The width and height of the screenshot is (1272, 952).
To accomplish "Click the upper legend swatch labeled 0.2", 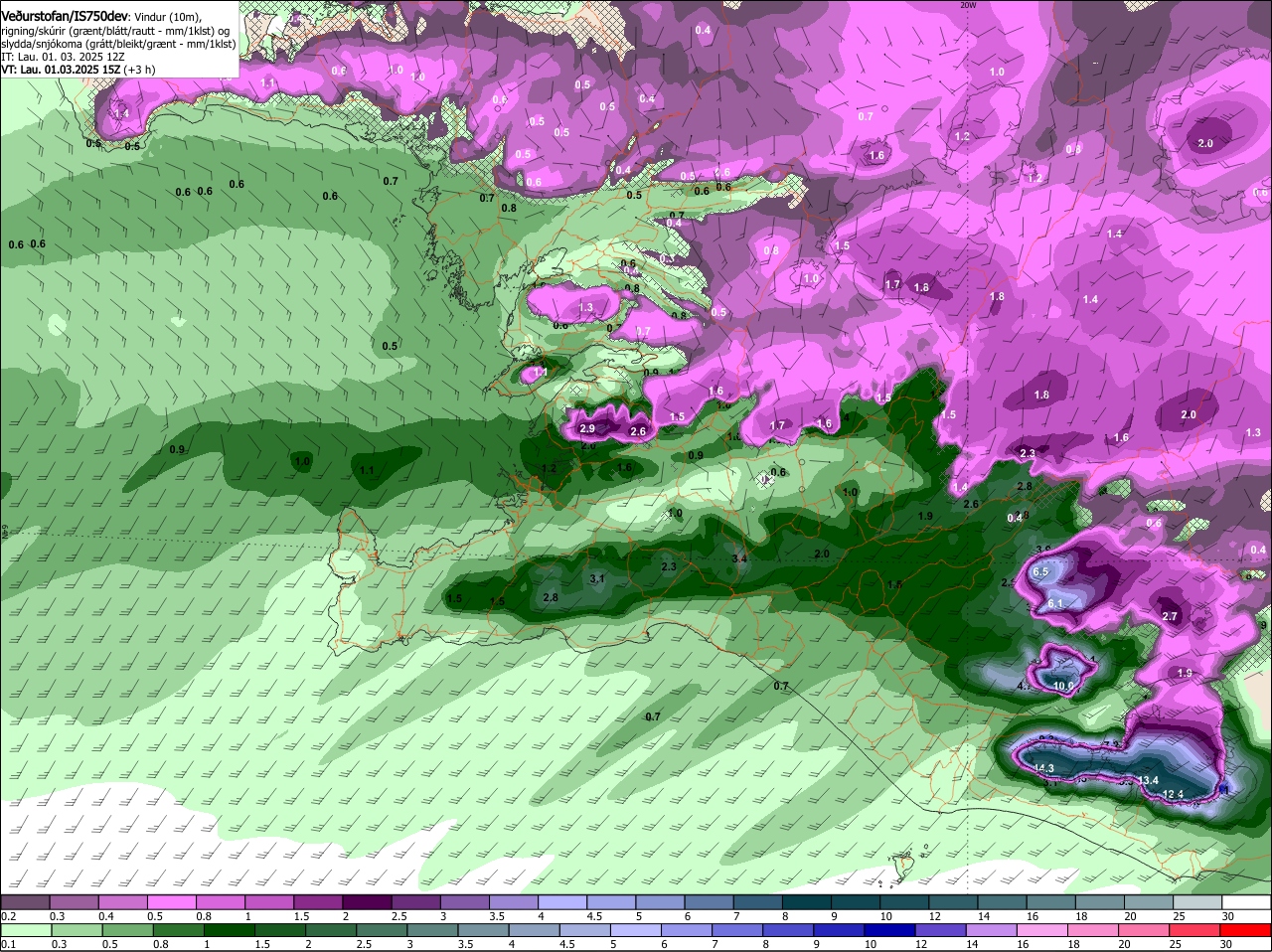I will coord(25,901).
